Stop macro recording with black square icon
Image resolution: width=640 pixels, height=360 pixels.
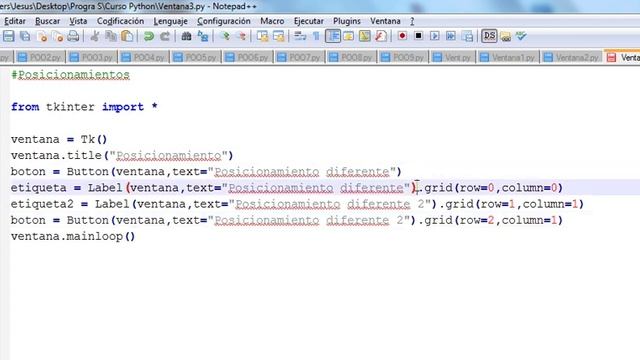[418, 36]
